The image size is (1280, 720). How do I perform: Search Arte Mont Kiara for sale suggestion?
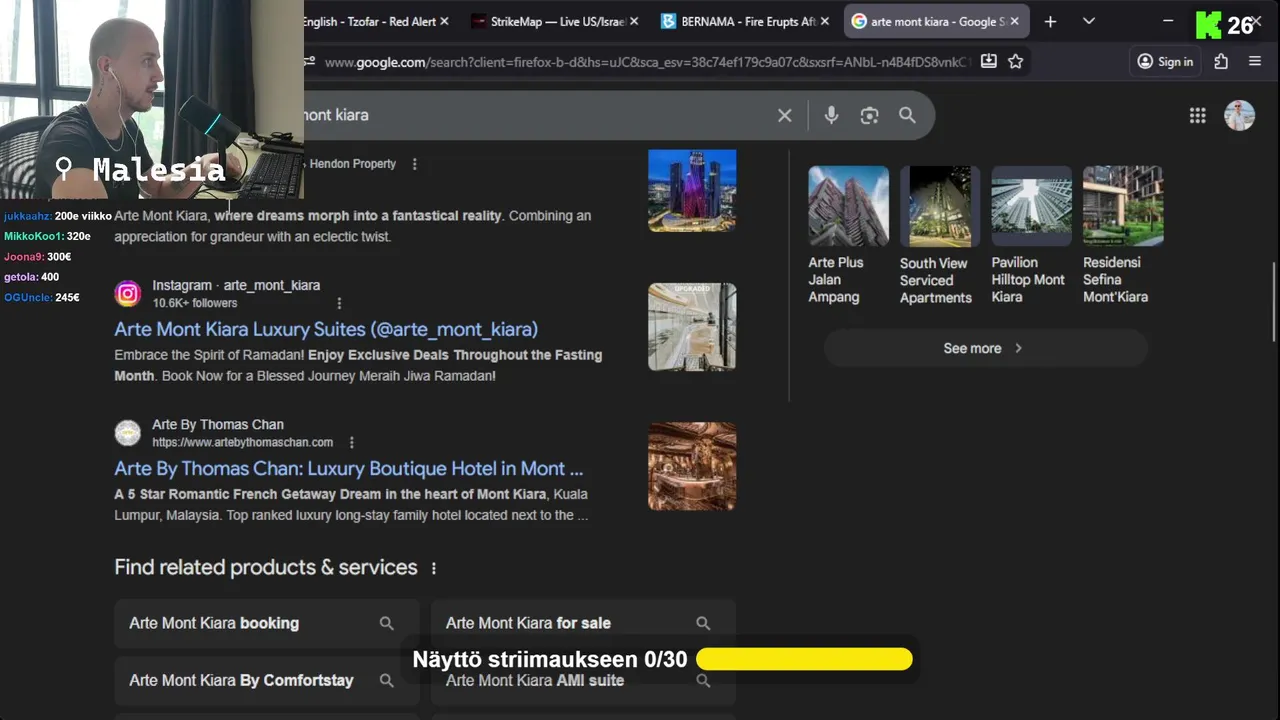tap(583, 623)
